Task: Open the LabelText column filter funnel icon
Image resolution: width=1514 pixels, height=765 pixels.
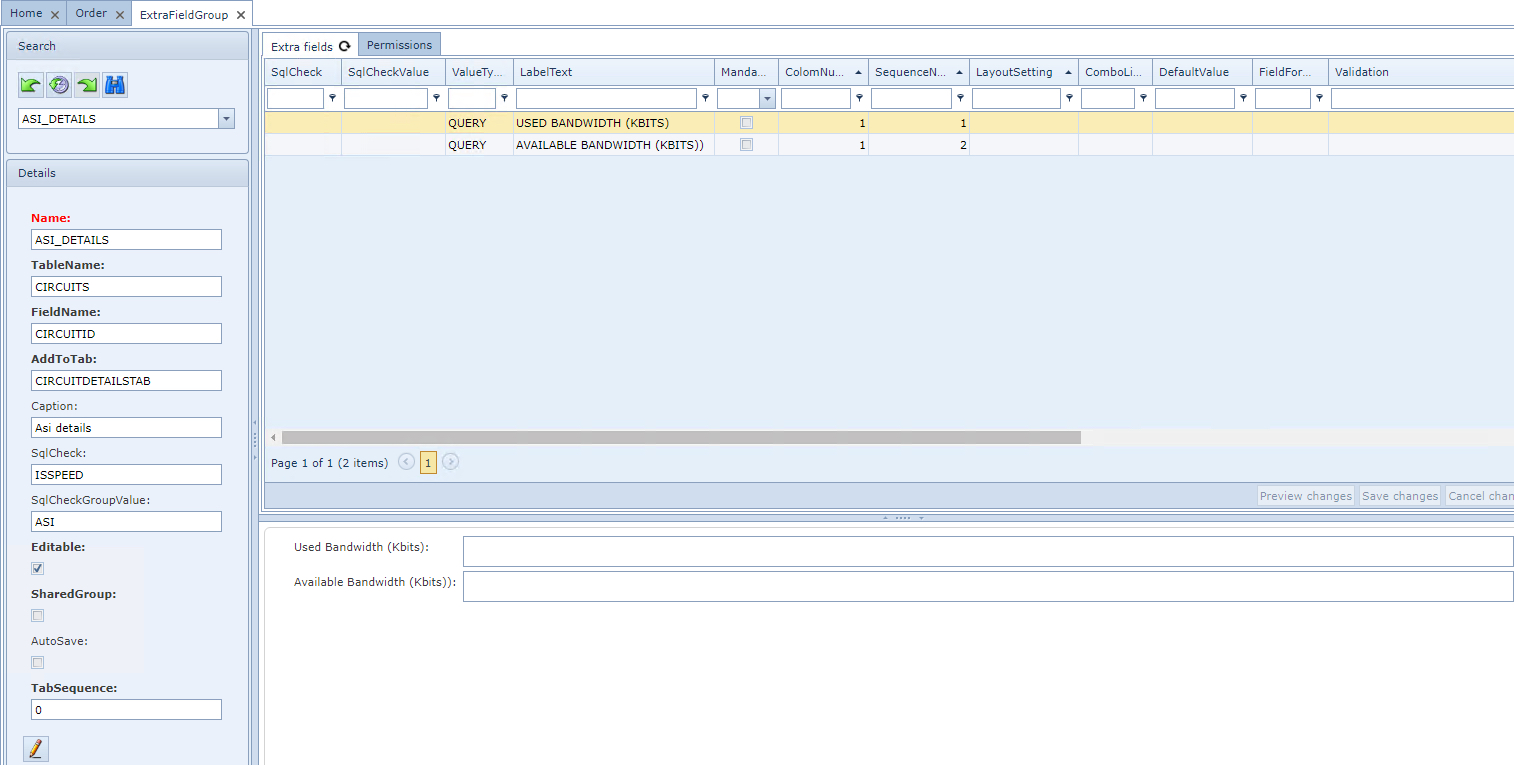Action: 706,98
